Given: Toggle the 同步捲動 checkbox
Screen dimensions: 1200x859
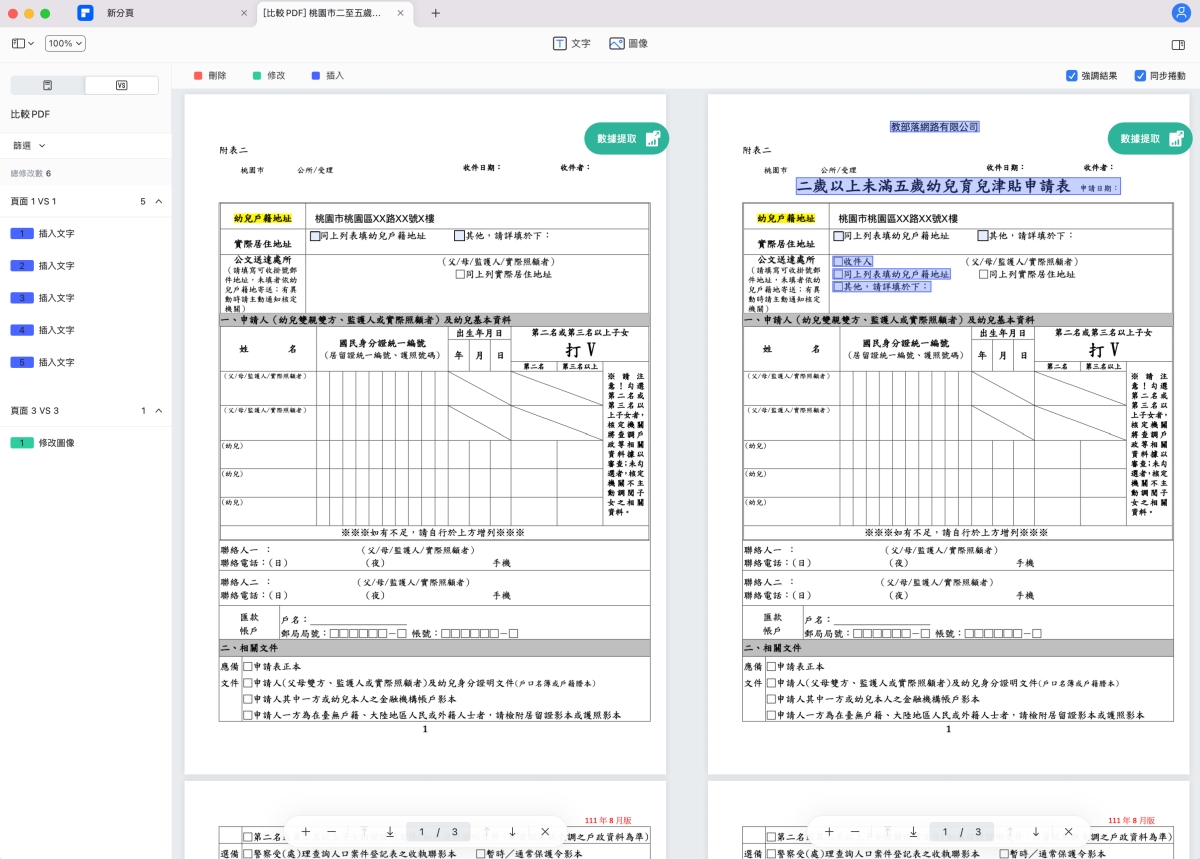Looking at the screenshot, I should click(x=1140, y=76).
